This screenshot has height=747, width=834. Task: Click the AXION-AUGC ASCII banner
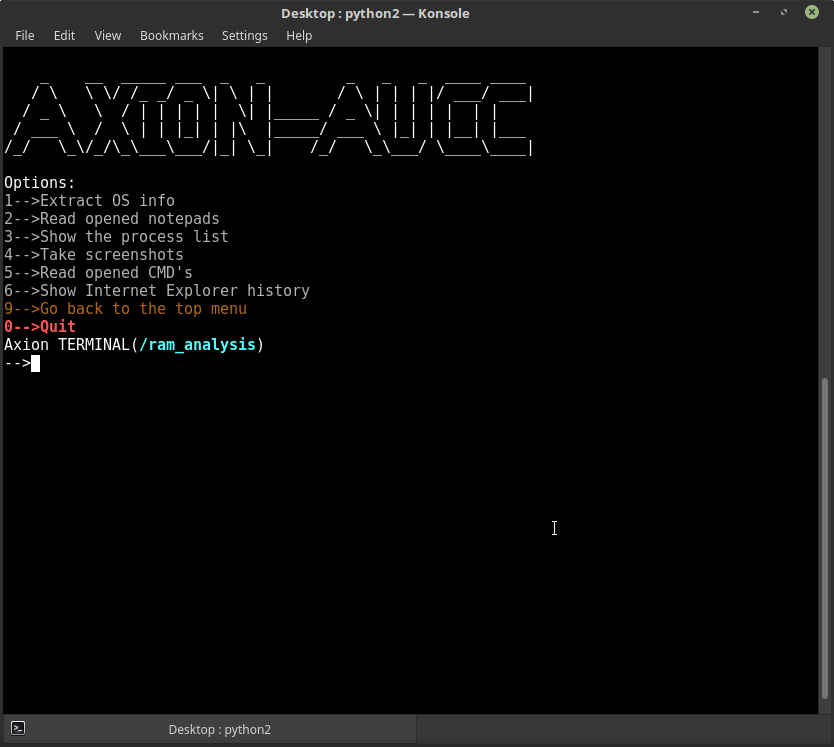[269, 118]
